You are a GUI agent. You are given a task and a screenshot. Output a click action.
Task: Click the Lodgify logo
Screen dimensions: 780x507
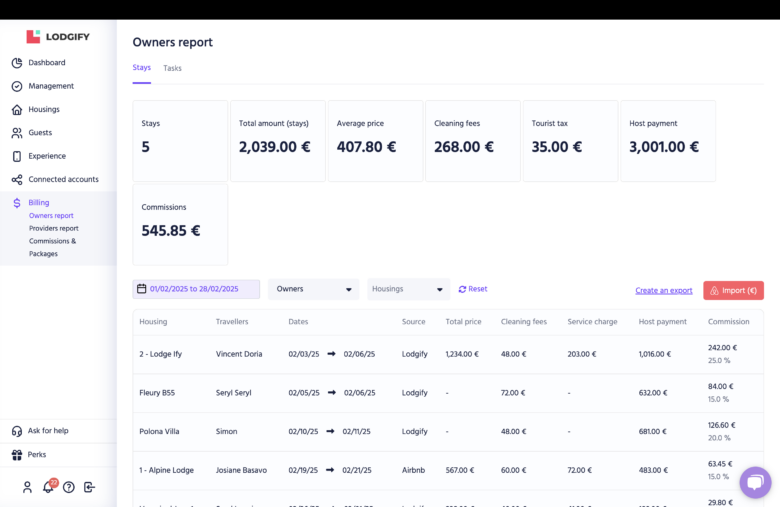click(x=58, y=36)
